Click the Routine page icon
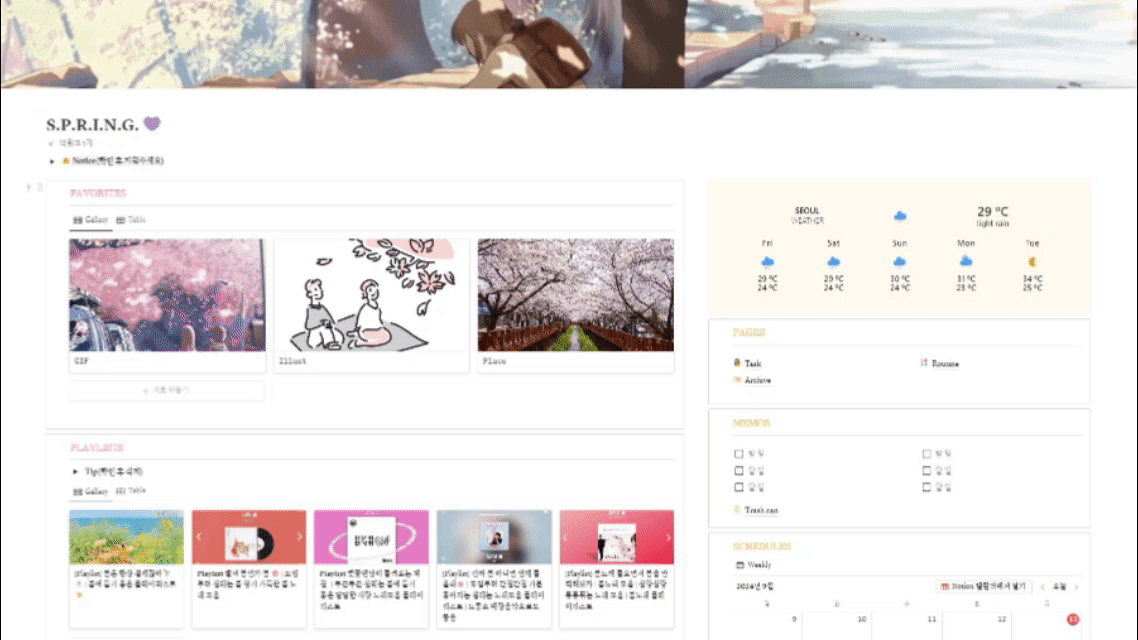The width and height of the screenshot is (1138, 640). click(924, 363)
